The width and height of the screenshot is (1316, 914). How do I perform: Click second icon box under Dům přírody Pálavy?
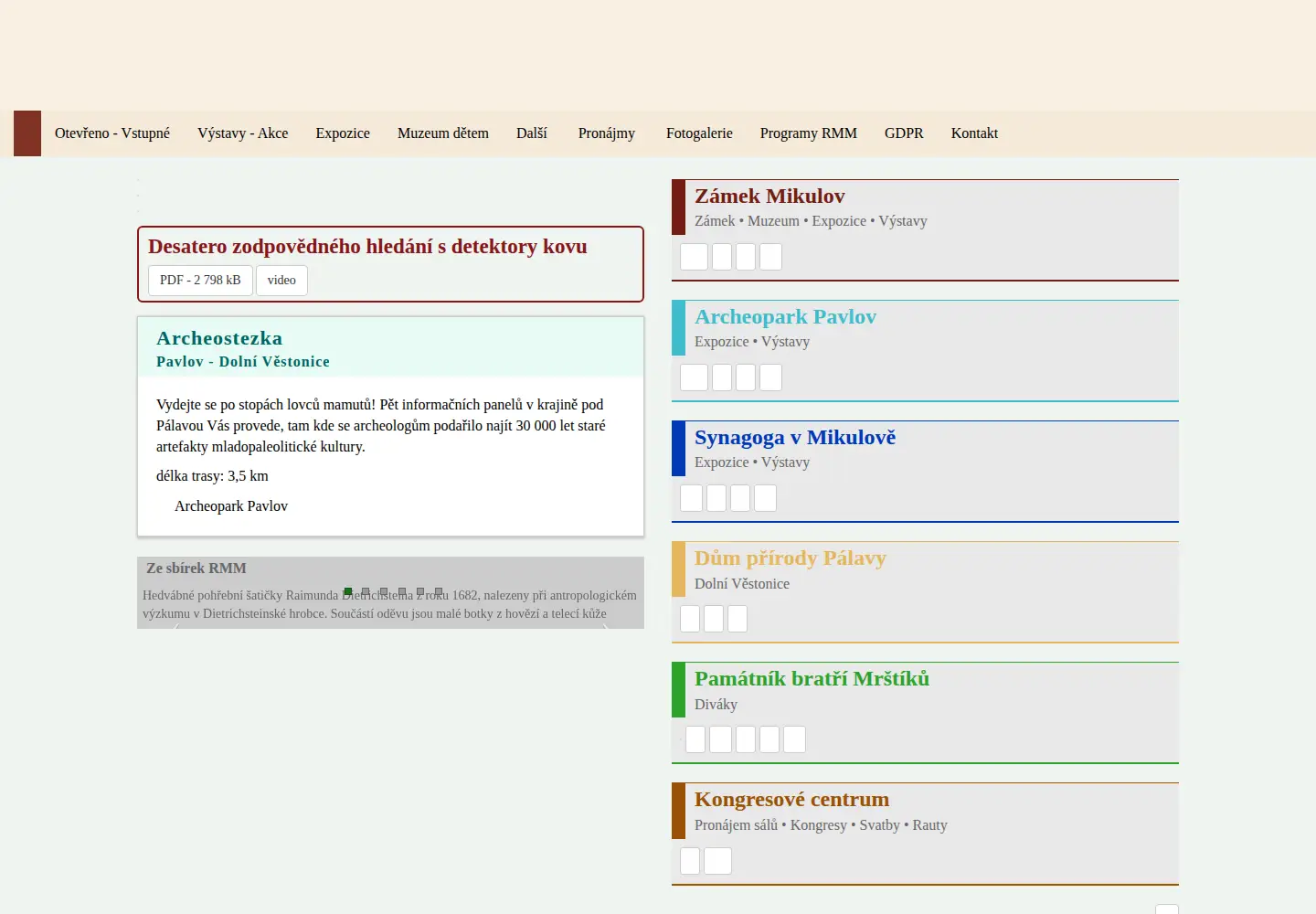[714, 619]
